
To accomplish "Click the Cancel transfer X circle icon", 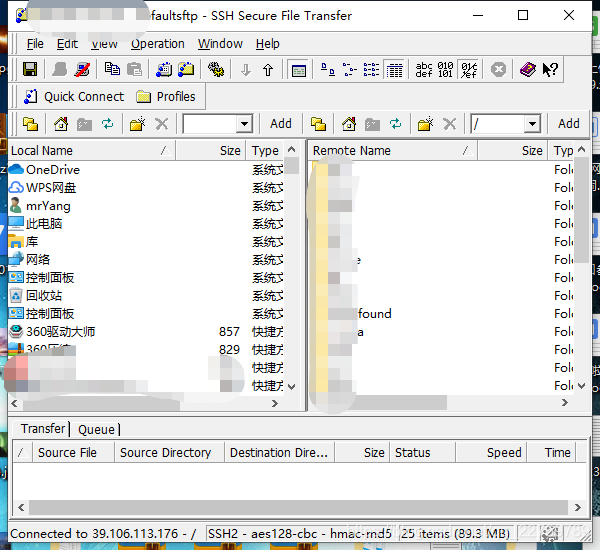I will [498, 70].
